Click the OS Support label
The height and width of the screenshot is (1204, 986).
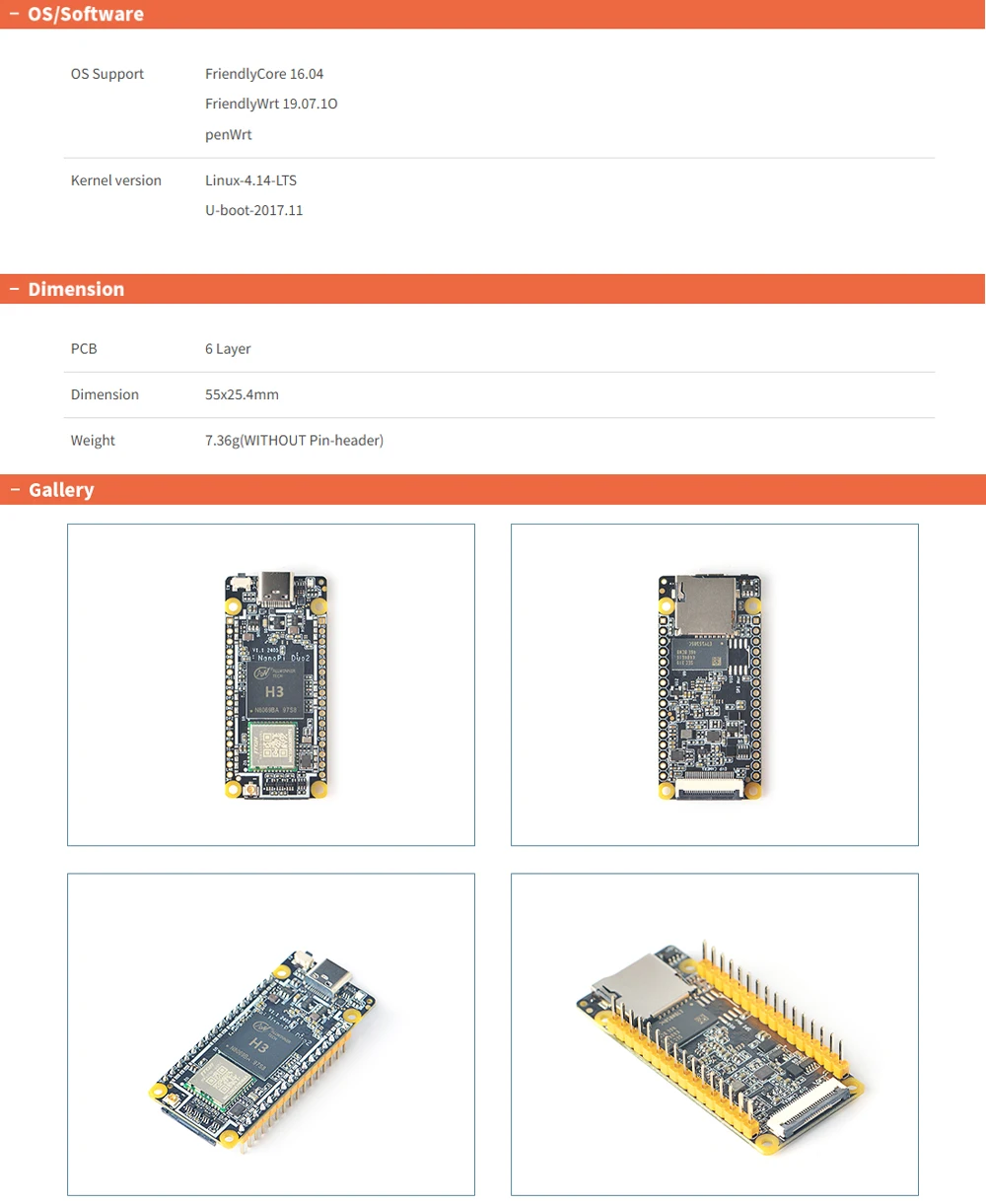(107, 74)
